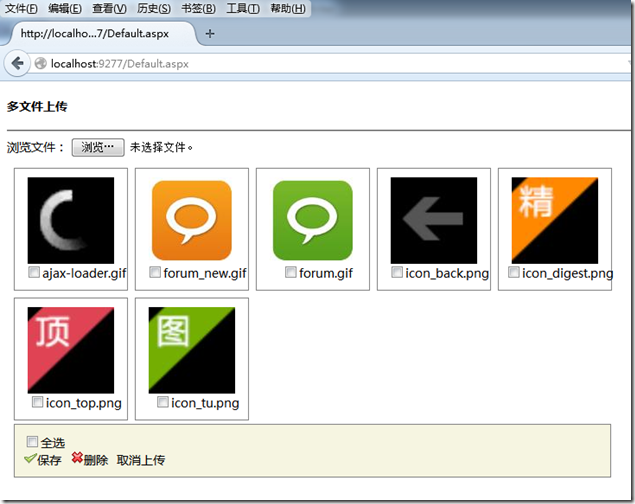Click the 删除 delete link
The image size is (635, 504).
[x=96, y=460]
